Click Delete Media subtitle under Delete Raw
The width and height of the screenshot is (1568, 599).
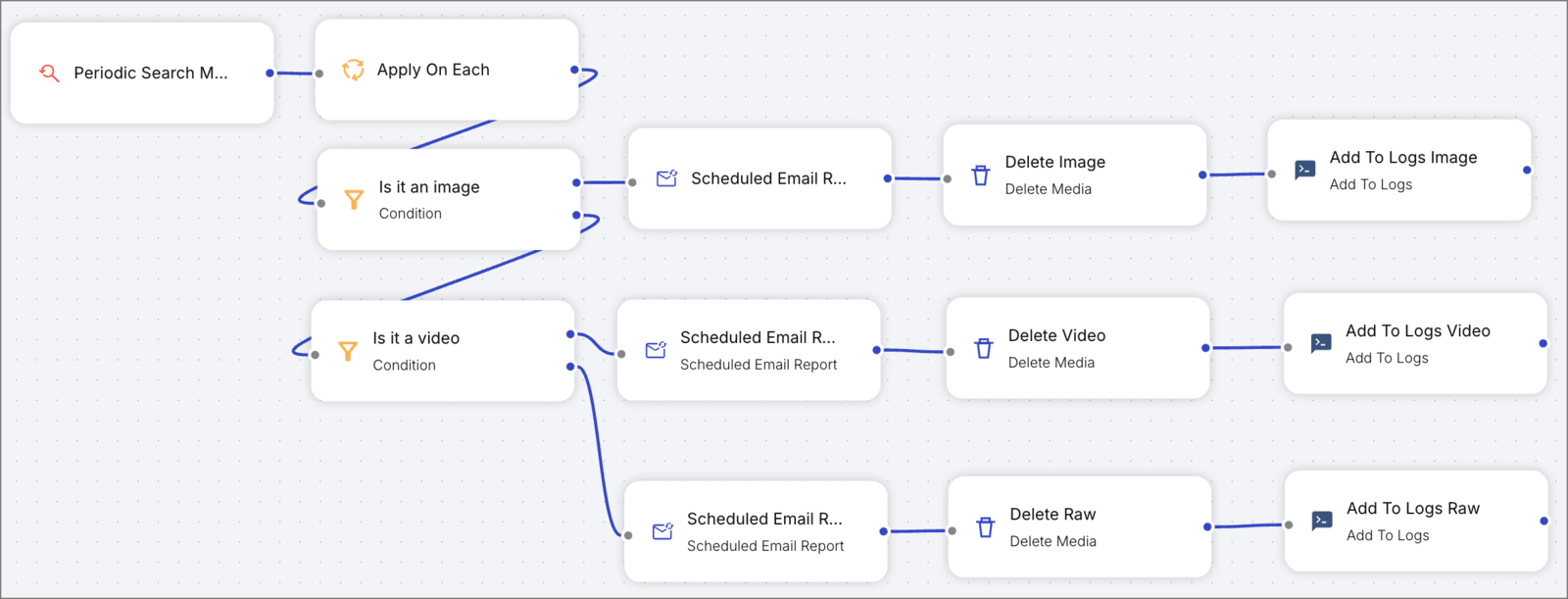tap(1053, 541)
